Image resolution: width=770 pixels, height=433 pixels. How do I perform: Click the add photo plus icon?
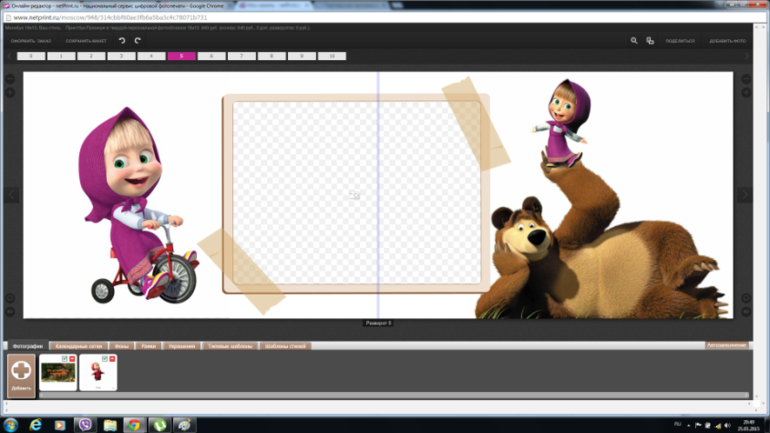point(21,371)
